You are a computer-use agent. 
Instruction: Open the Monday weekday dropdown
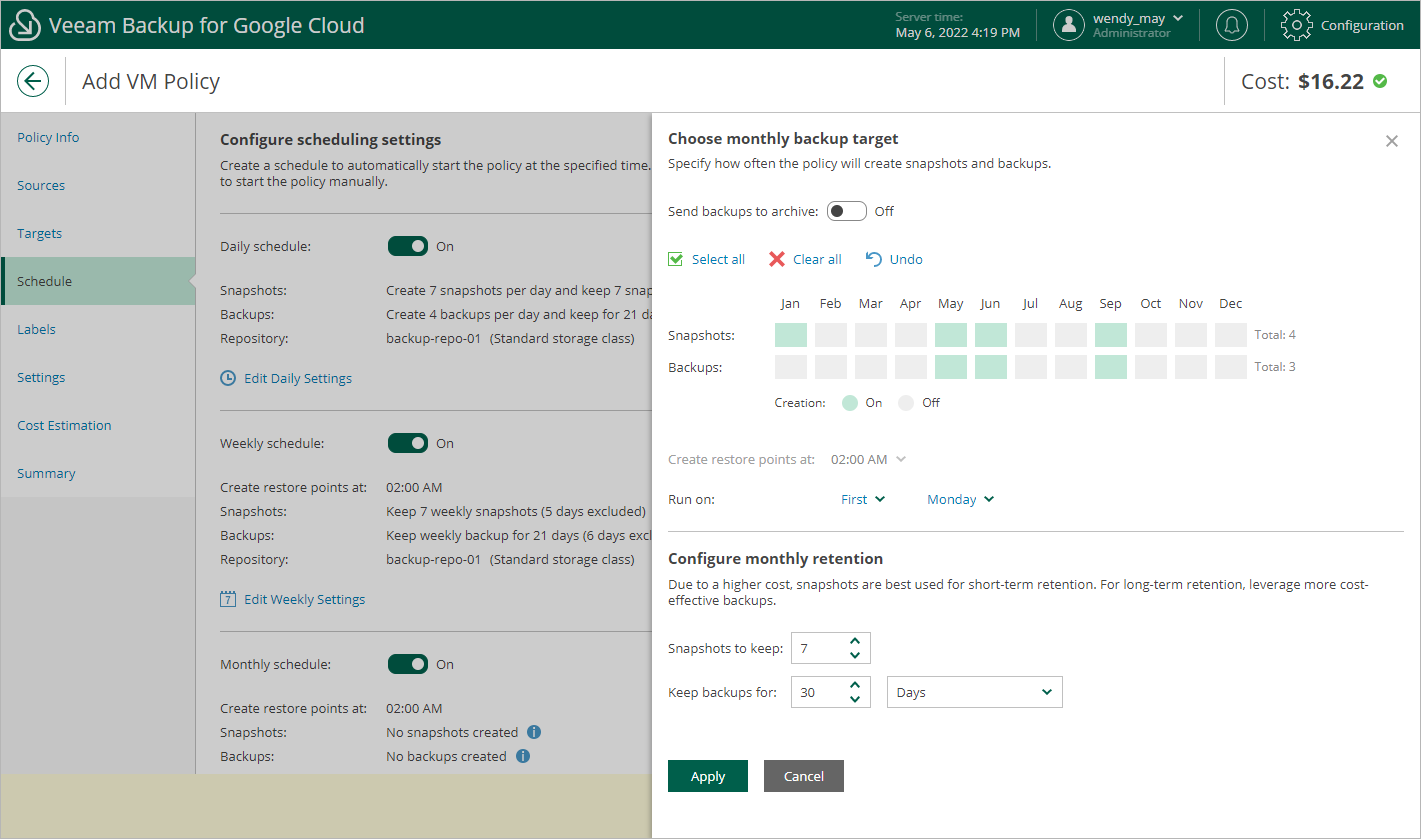[961, 499]
